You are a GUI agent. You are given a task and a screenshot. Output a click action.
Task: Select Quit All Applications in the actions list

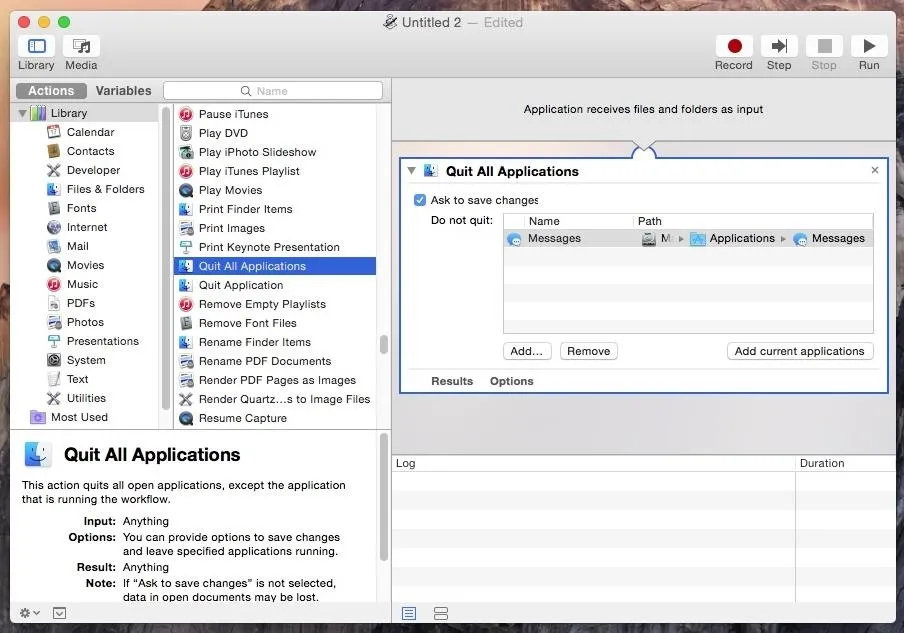tap(274, 266)
